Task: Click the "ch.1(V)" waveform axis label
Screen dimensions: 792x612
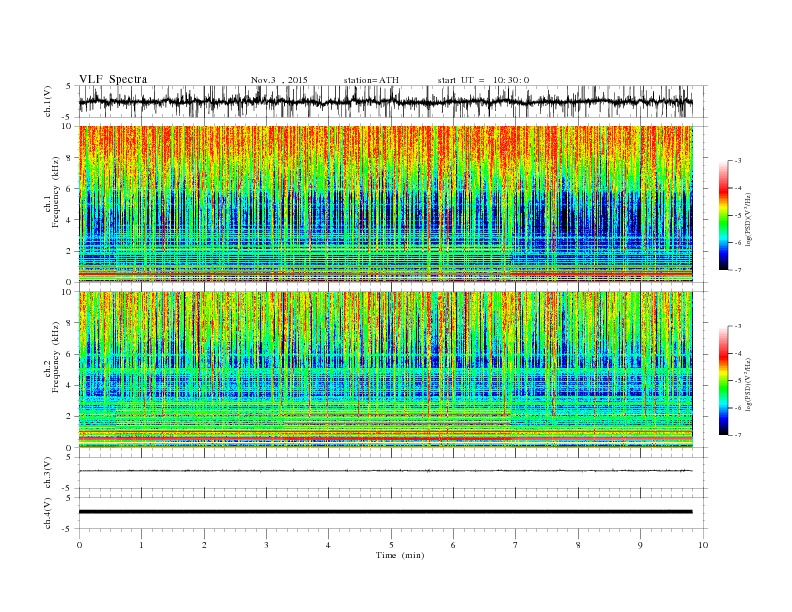Action: (48, 101)
